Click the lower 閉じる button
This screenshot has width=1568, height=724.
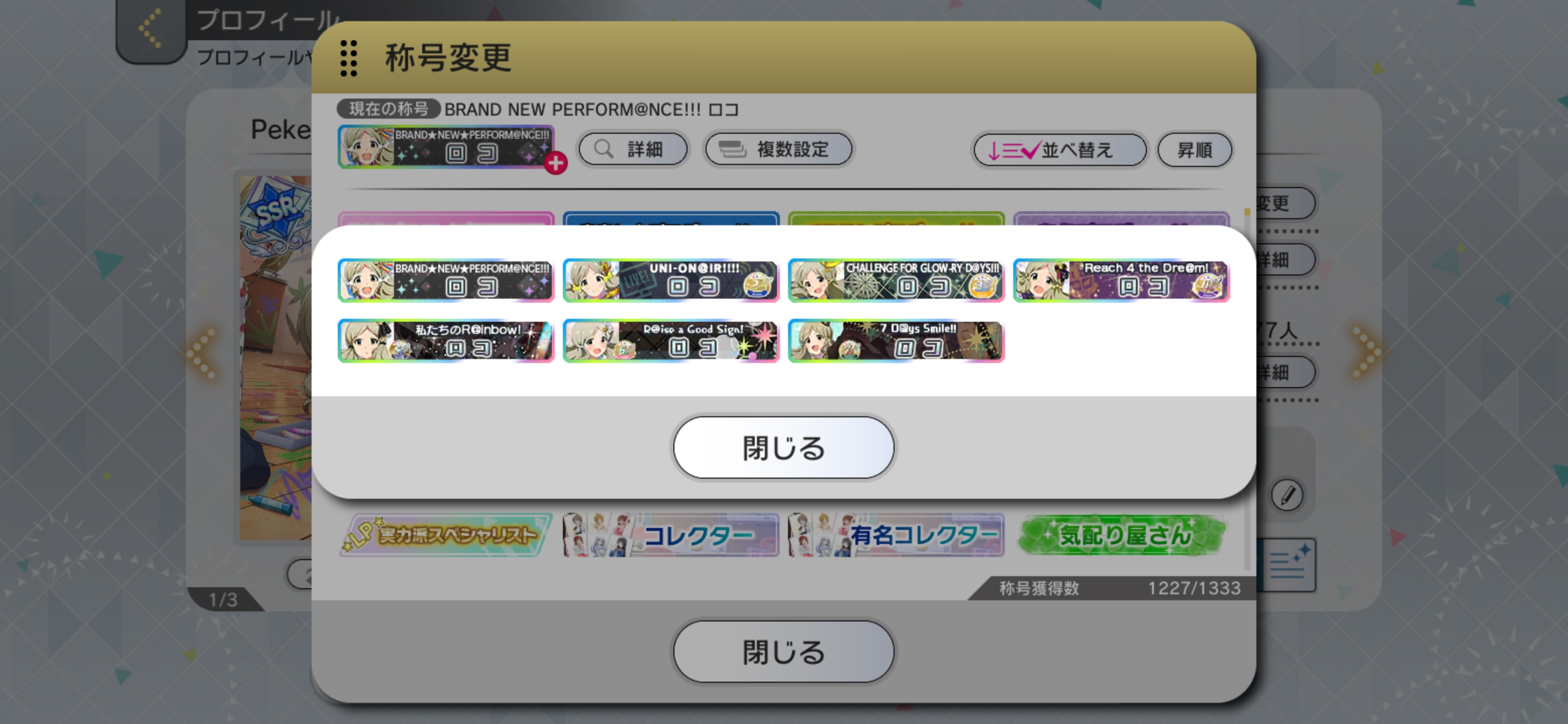(x=783, y=652)
